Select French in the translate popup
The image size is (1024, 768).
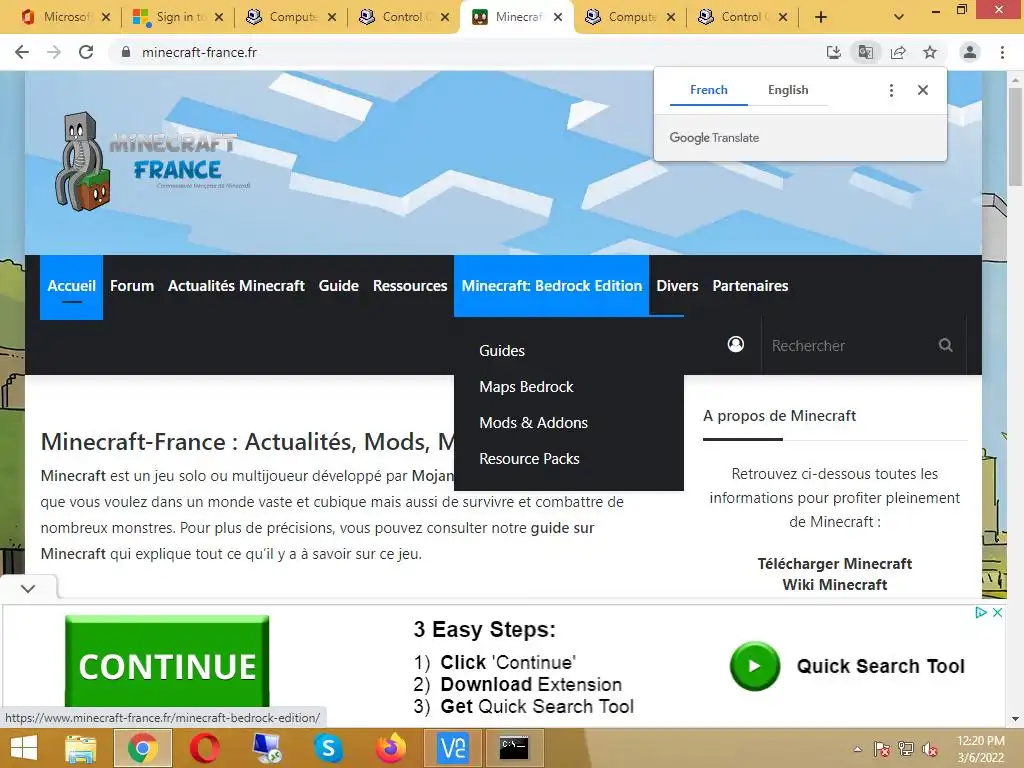709,90
